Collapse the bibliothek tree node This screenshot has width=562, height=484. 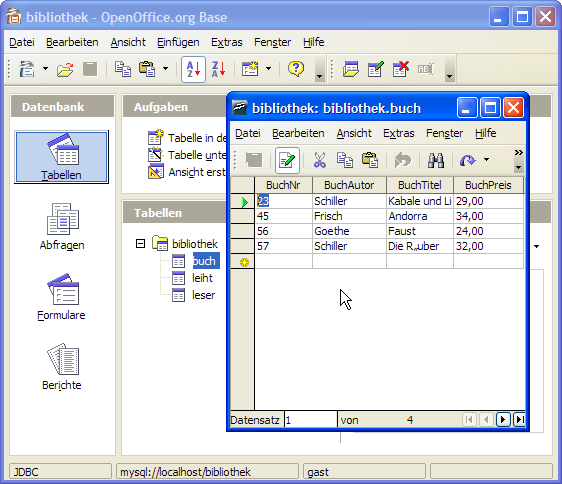(x=140, y=244)
